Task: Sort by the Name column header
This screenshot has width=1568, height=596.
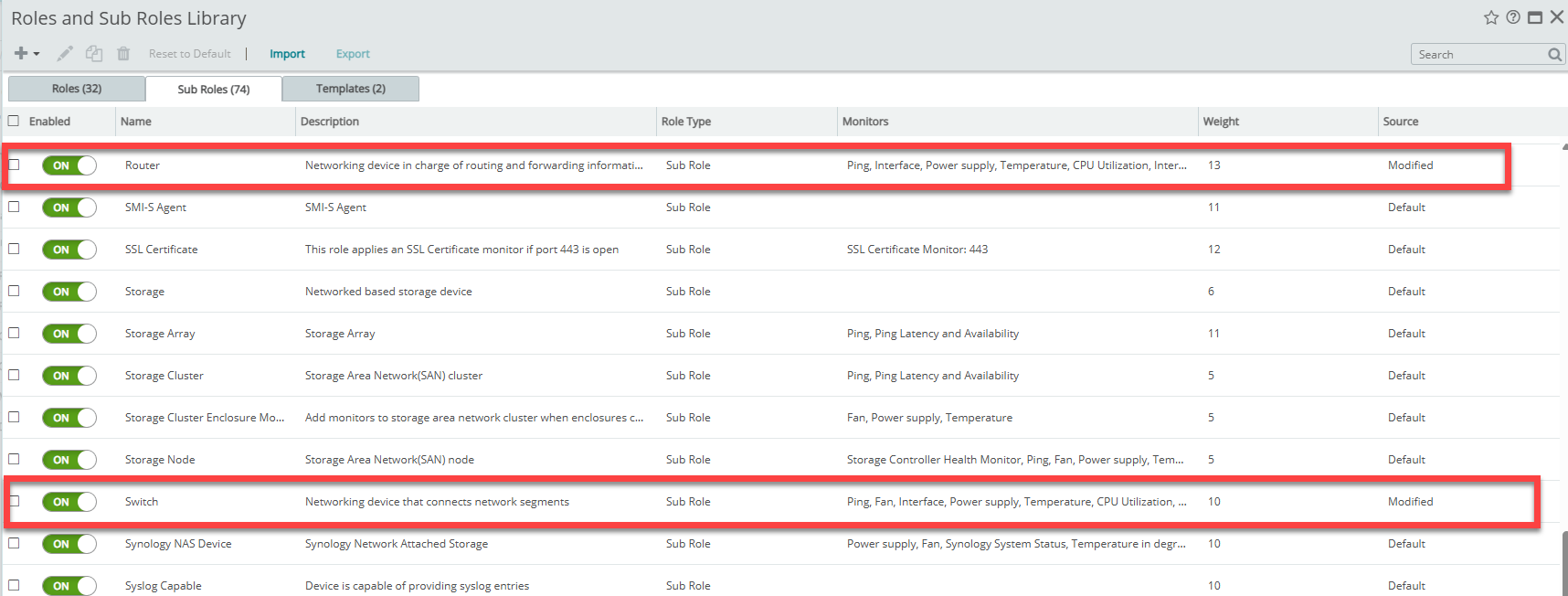Action: pyautogui.click(x=136, y=122)
